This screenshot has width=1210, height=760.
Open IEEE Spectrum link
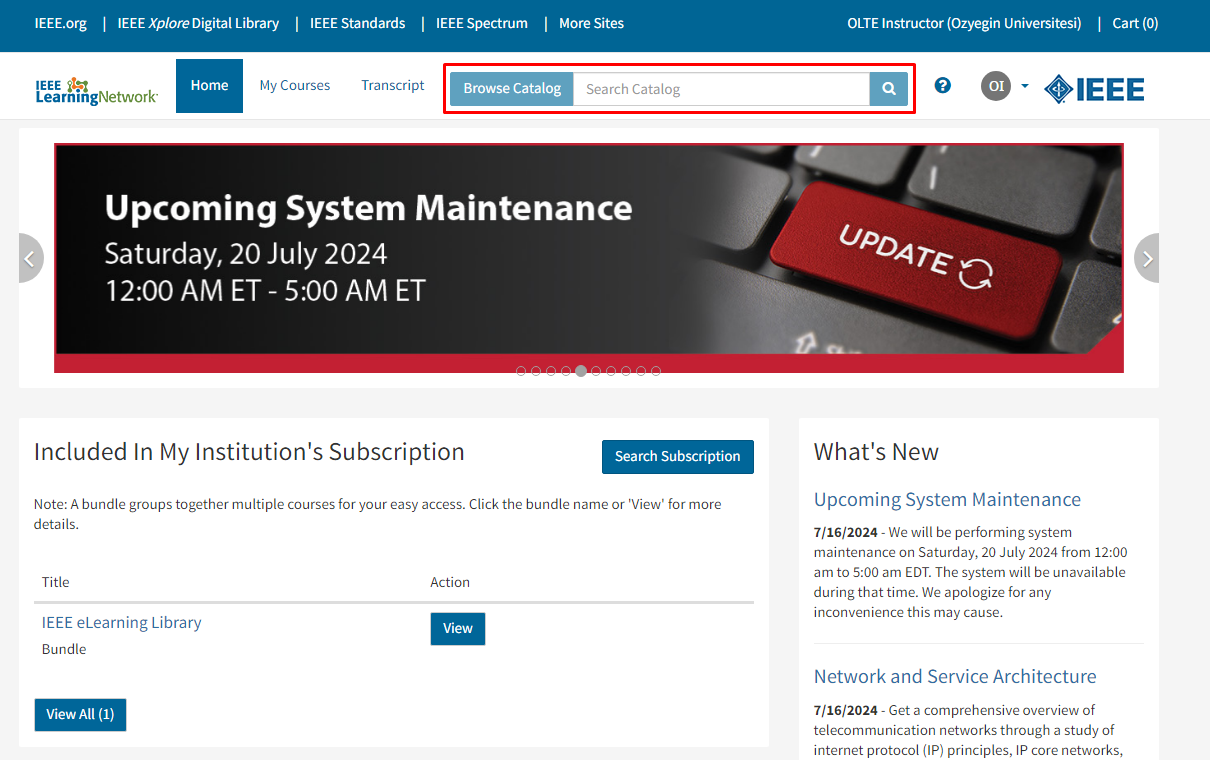(482, 23)
